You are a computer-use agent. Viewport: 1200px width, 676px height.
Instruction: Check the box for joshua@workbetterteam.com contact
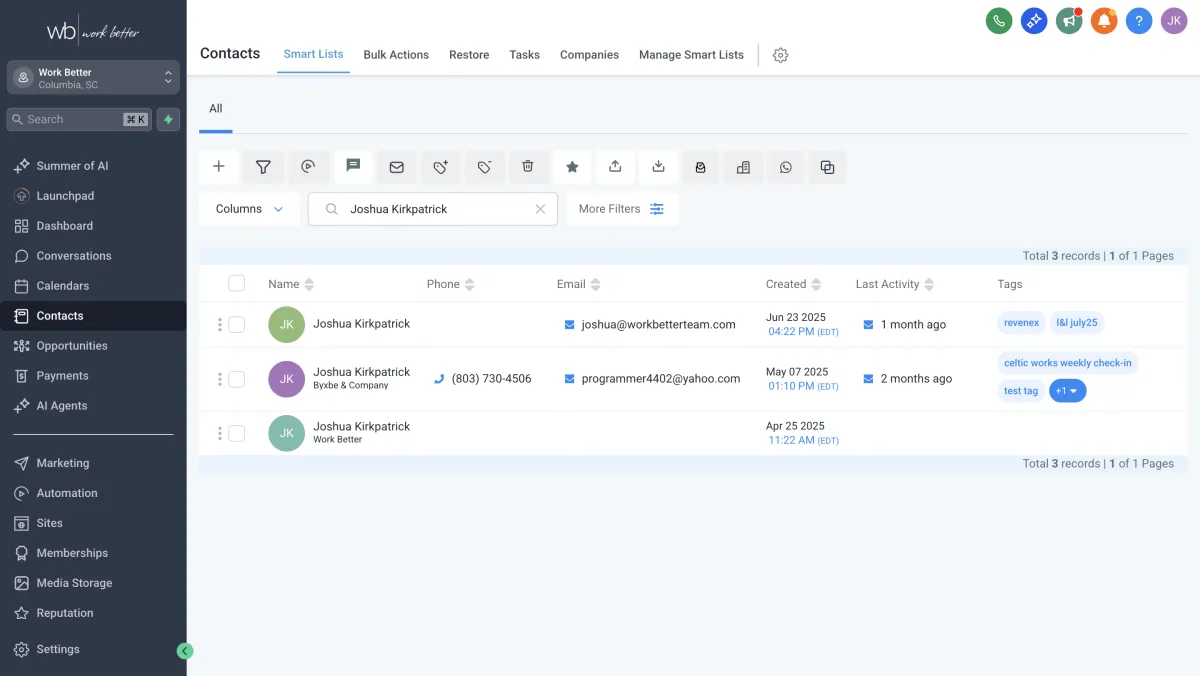(236, 324)
